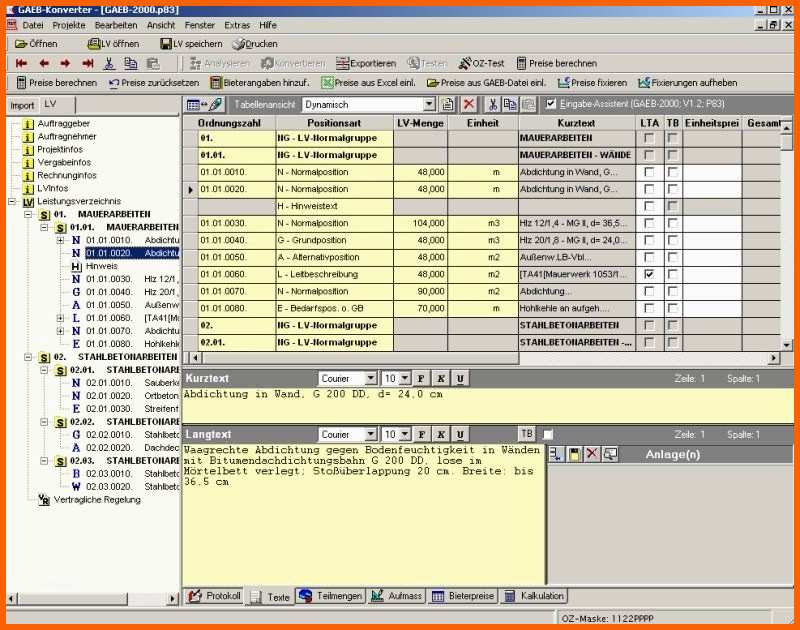Jump to the last record arrow icon
The height and width of the screenshot is (630, 800).
88,63
